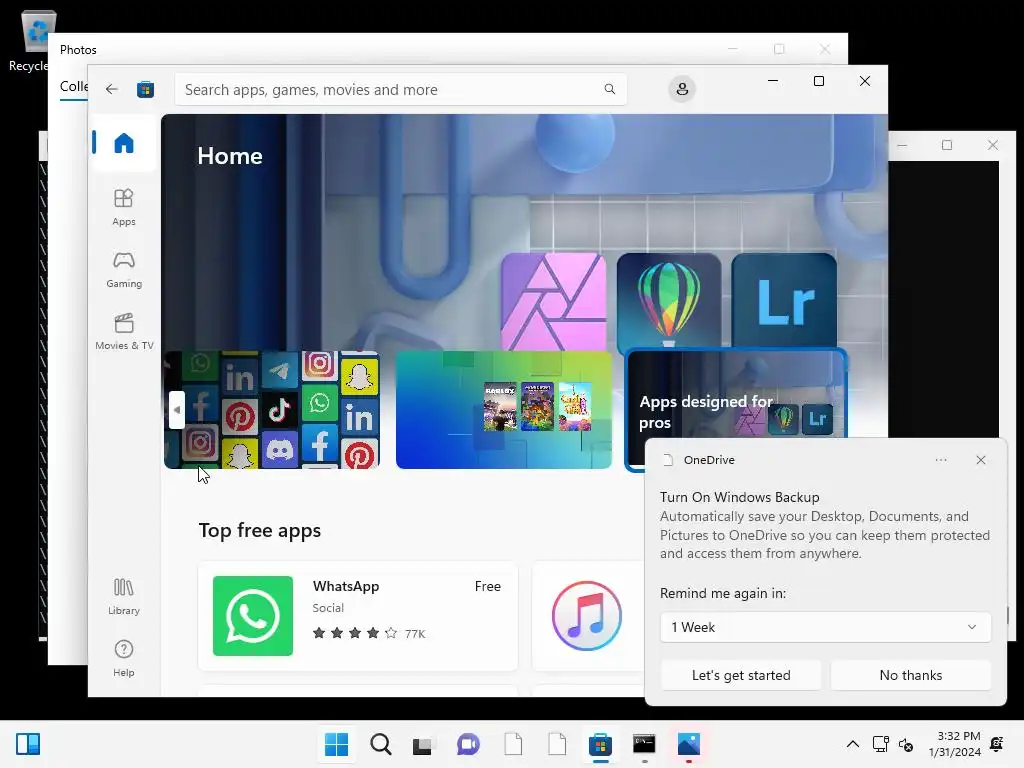Select Home in the Store sidebar
This screenshot has height=768, width=1024.
[123, 143]
